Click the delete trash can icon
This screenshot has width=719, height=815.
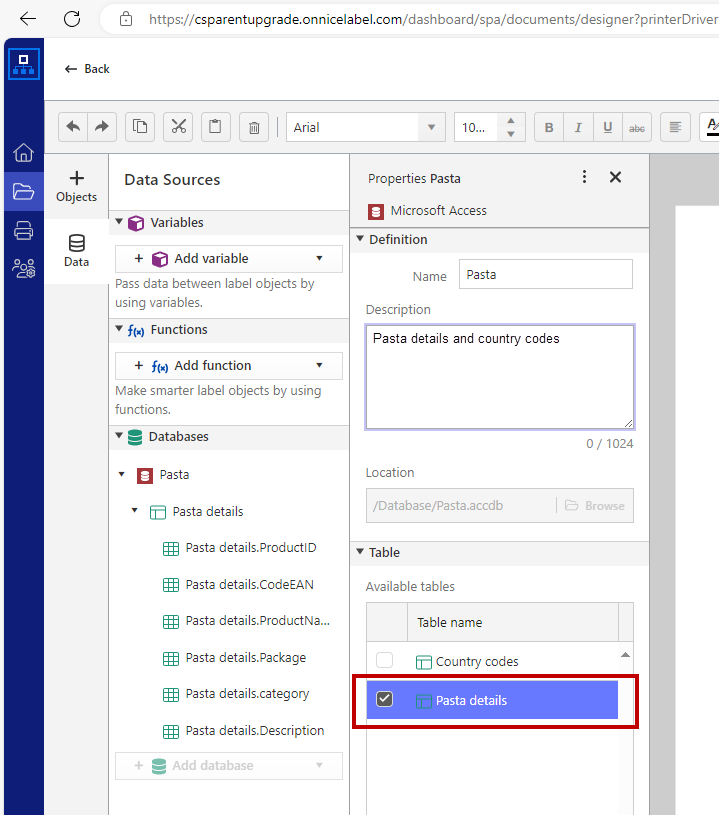(254, 127)
